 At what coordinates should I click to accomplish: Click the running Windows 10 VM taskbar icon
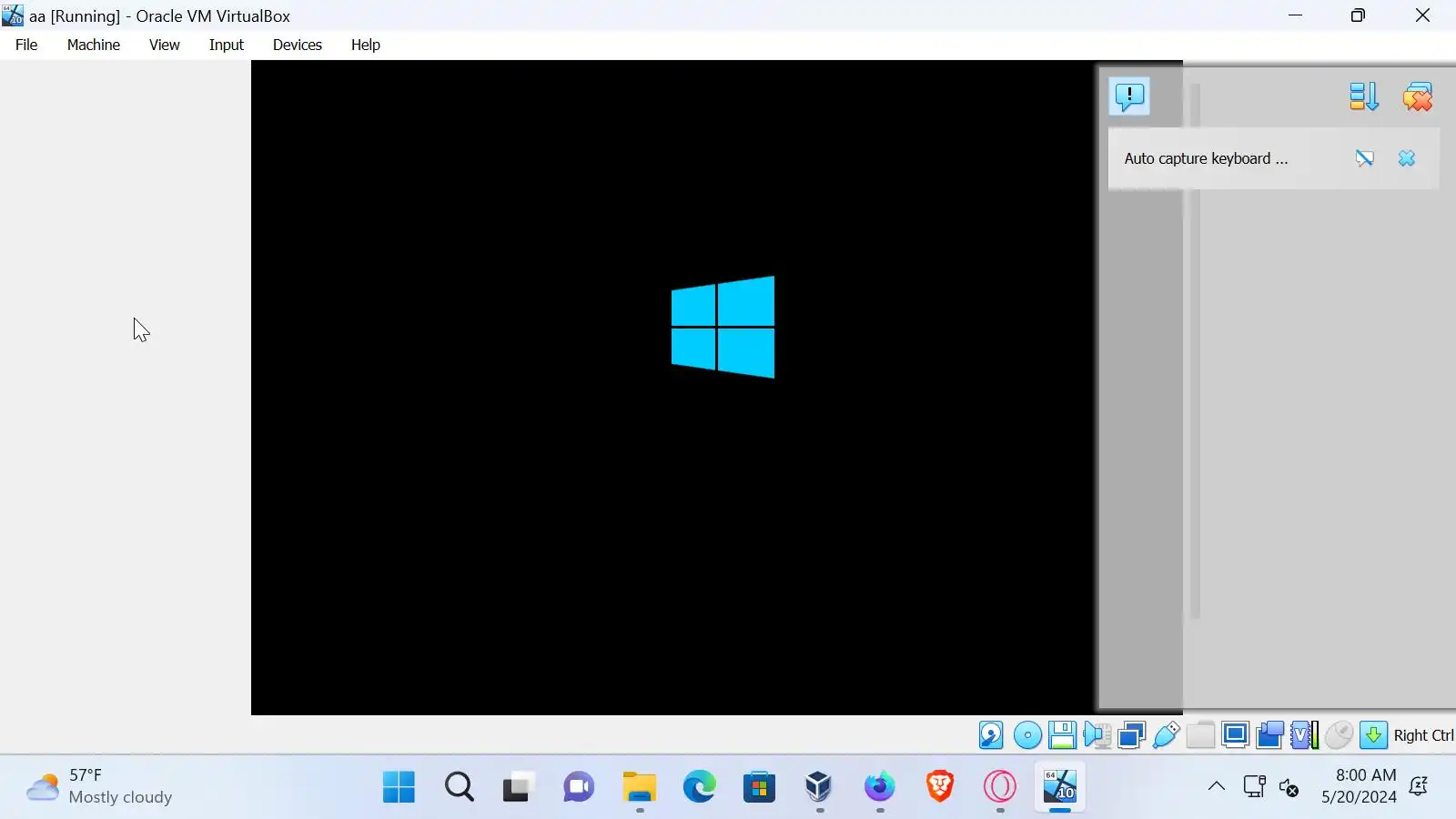1060,787
